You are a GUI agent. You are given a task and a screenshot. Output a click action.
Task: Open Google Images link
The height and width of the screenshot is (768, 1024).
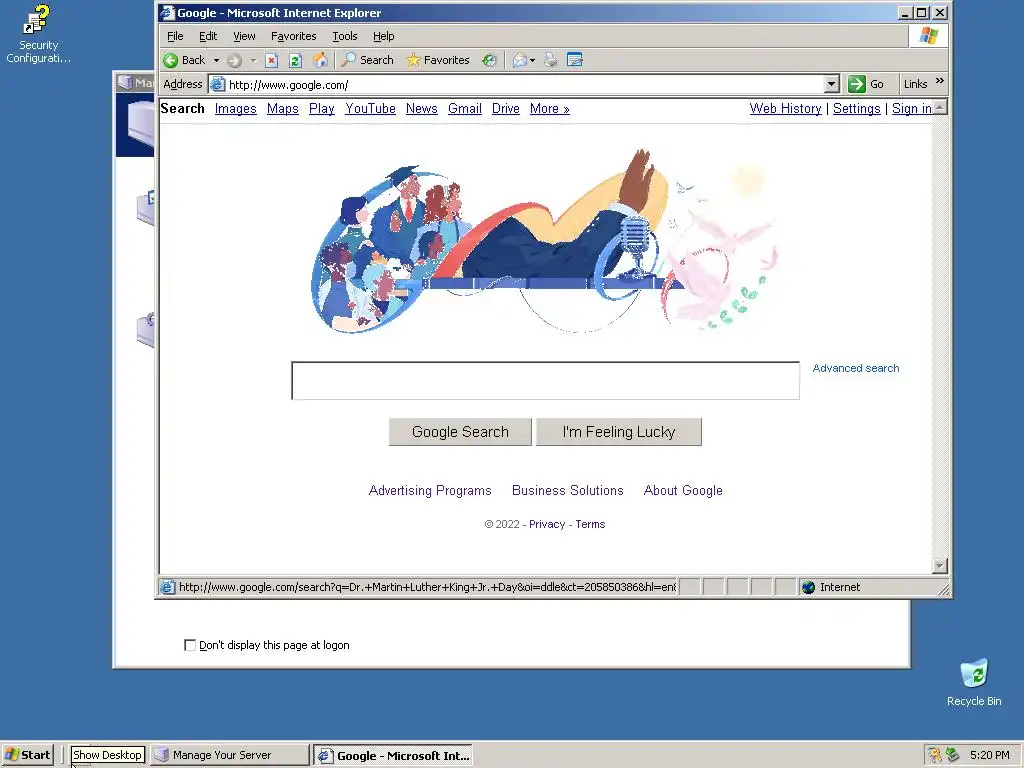236,109
